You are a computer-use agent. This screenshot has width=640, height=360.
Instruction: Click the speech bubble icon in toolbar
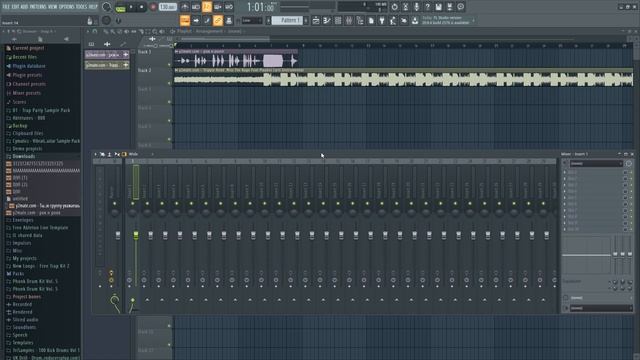460,7
